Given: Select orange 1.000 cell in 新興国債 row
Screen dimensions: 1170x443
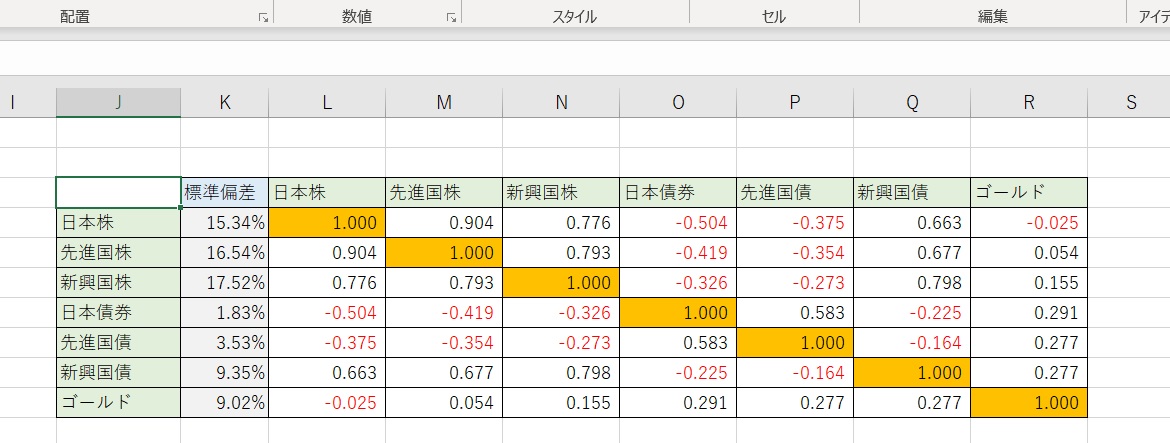Looking at the screenshot, I should tap(912, 372).
